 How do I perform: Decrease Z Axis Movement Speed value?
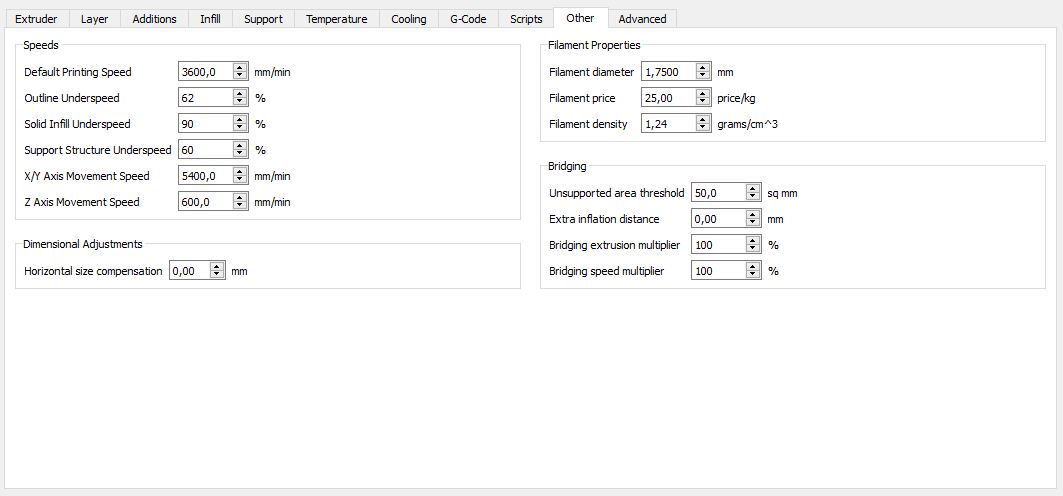click(240, 205)
